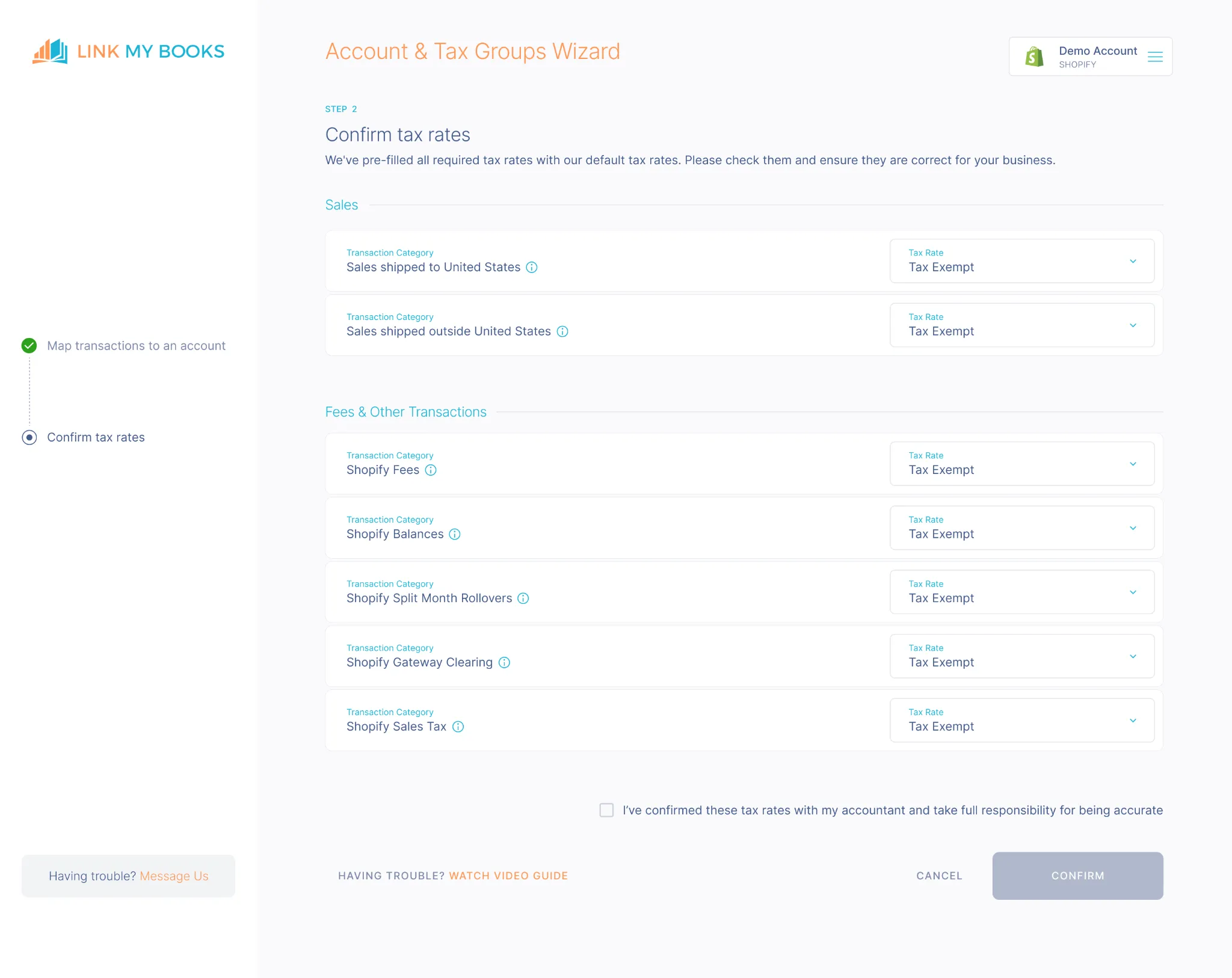Open Tax Rate dropdown for Sales shipped to United States
Viewport: 1232px width, 978px height.
pyautogui.click(x=1021, y=261)
